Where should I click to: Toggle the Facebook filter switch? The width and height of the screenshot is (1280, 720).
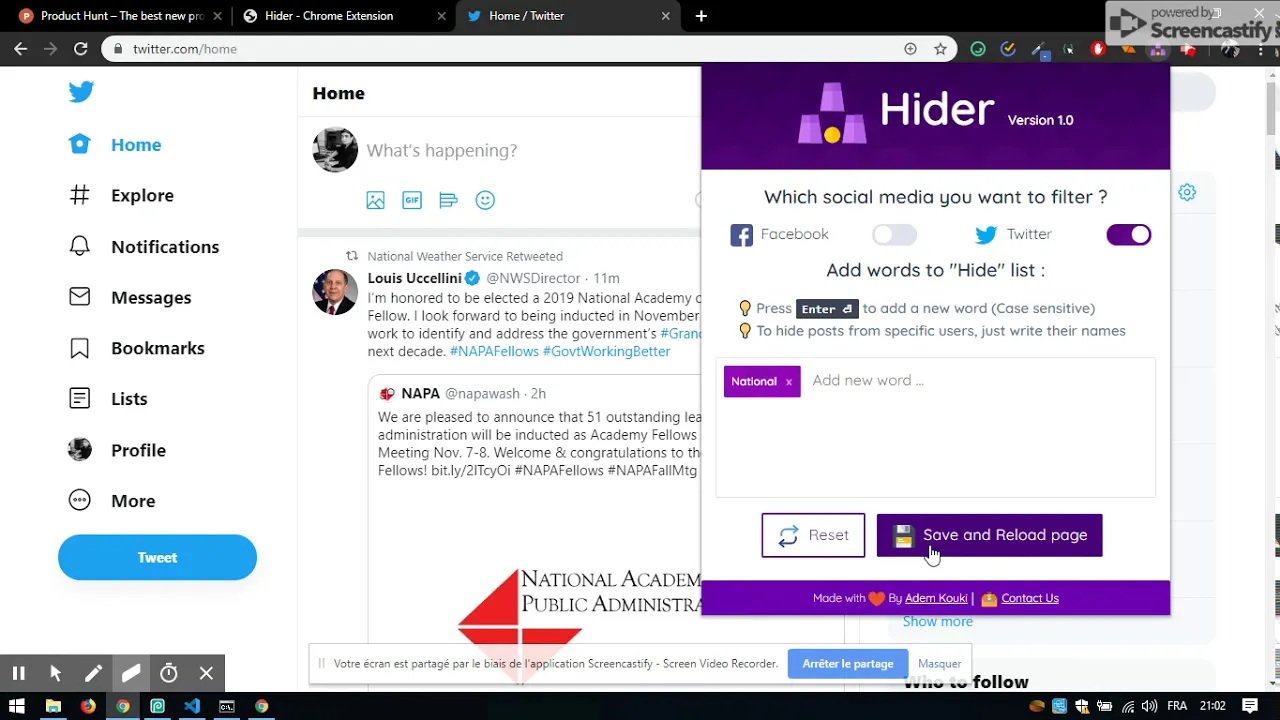[x=894, y=235]
